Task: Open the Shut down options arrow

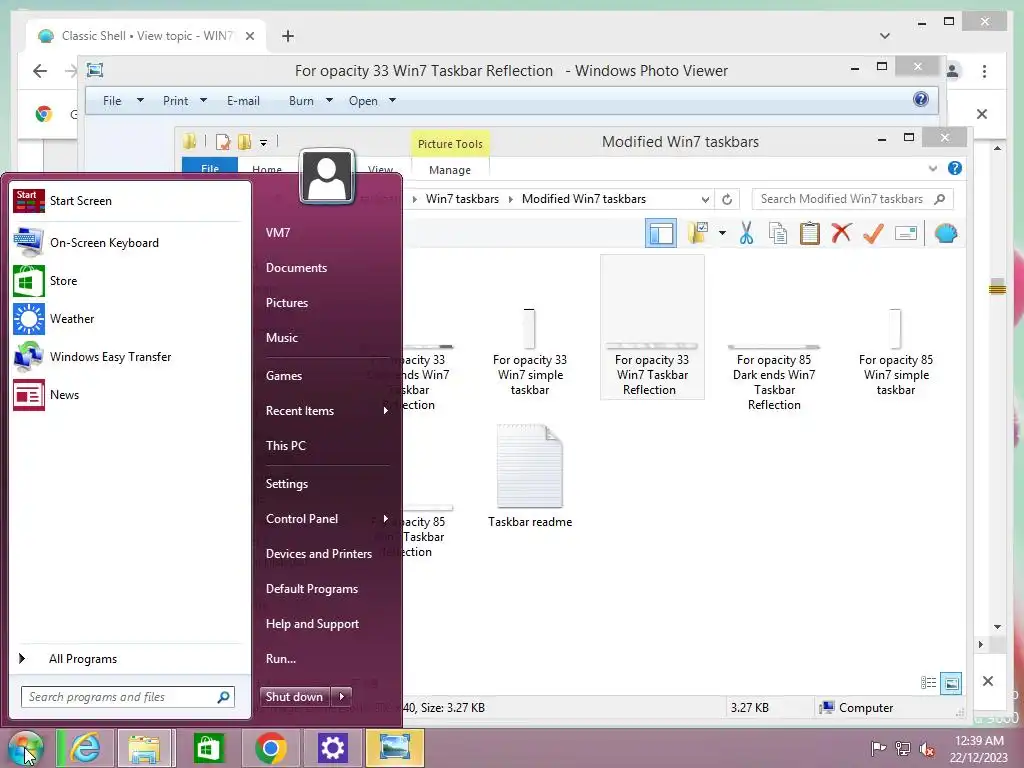Action: 342,697
